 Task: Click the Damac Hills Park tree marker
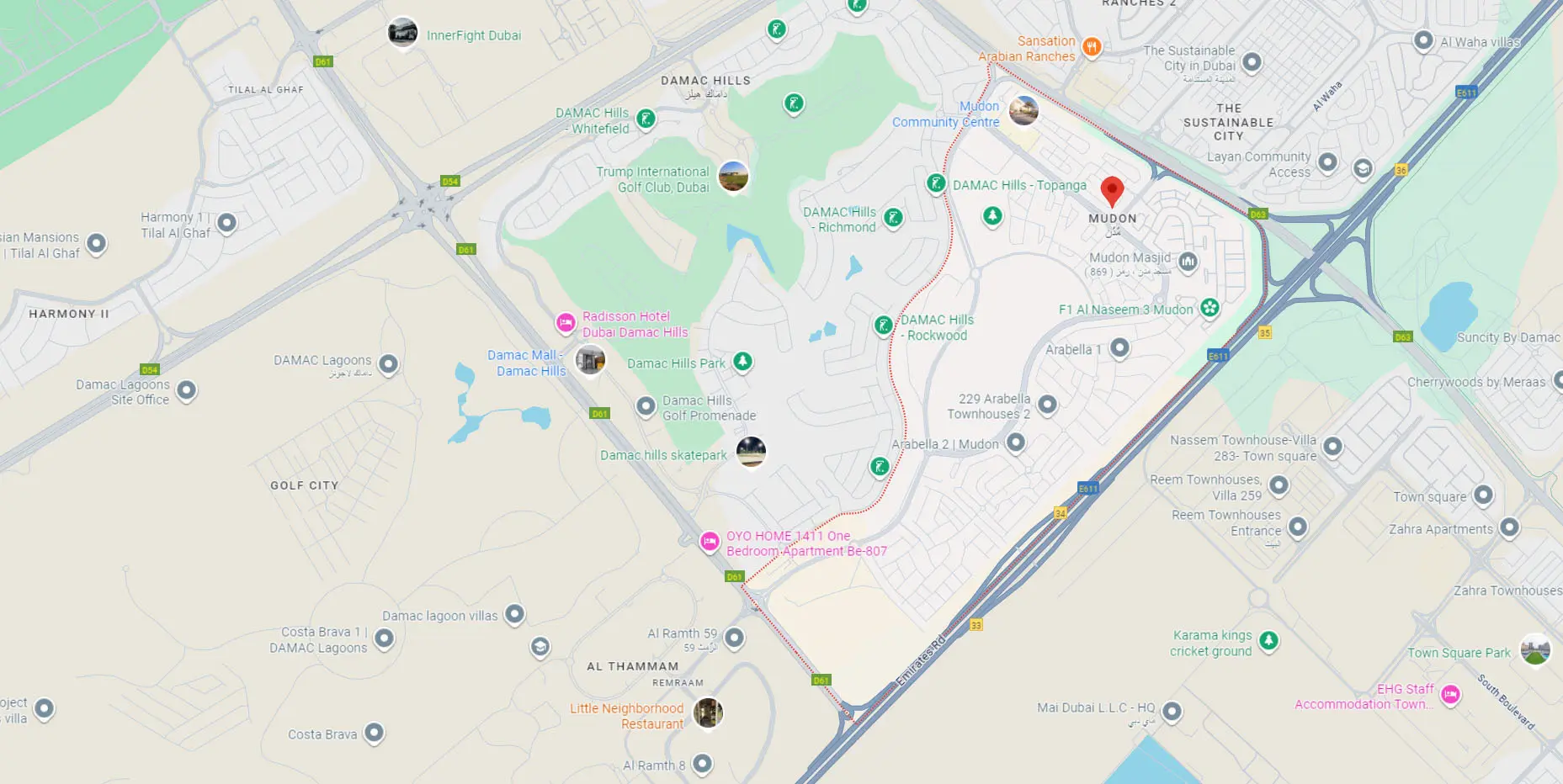[742, 362]
